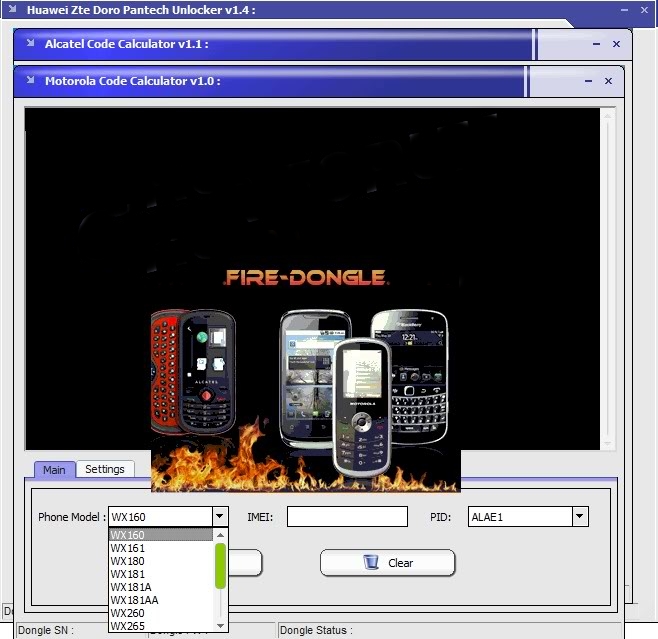Select WX181A in the model list
Image resolution: width=658 pixels, height=639 pixels.
pyautogui.click(x=161, y=587)
